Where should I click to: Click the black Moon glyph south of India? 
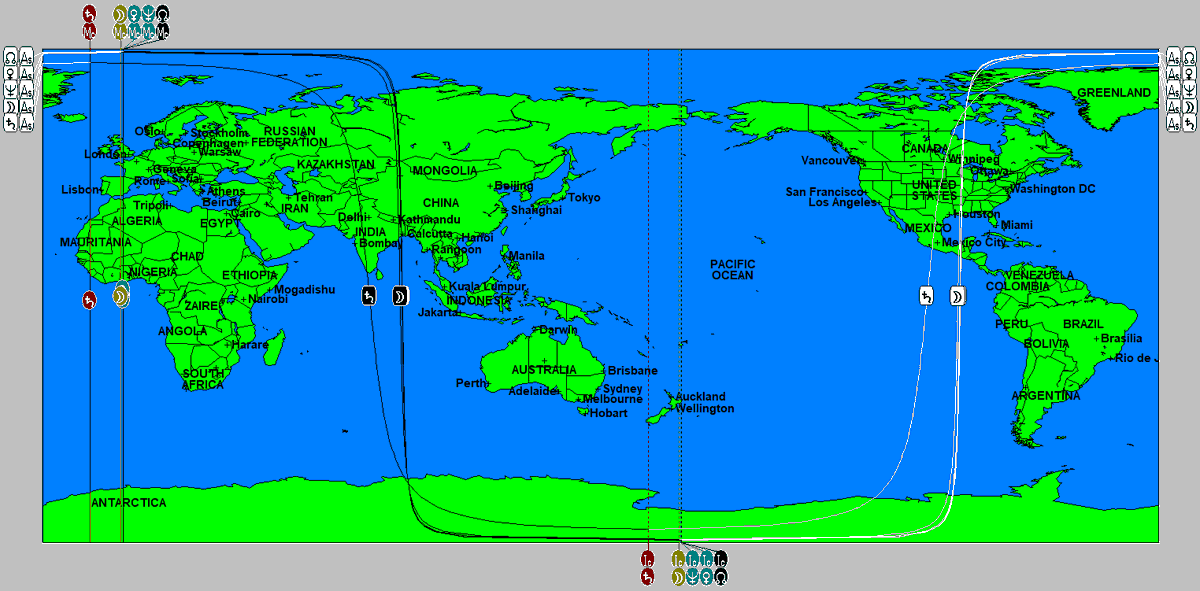(x=399, y=296)
